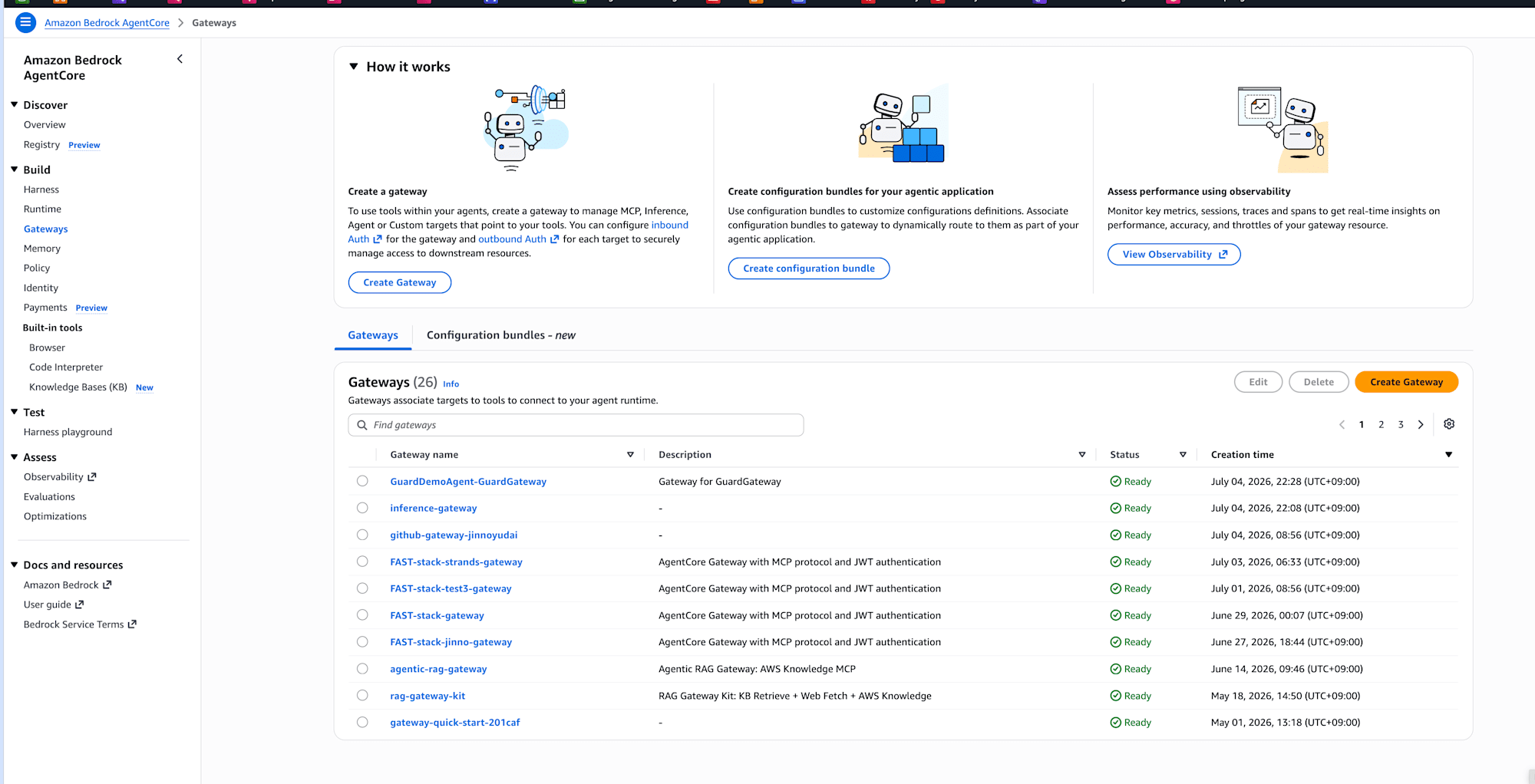Viewport: 1535px width, 784px height.
Task: Click the external link icon beside outbound Auth
Action: 554,239
